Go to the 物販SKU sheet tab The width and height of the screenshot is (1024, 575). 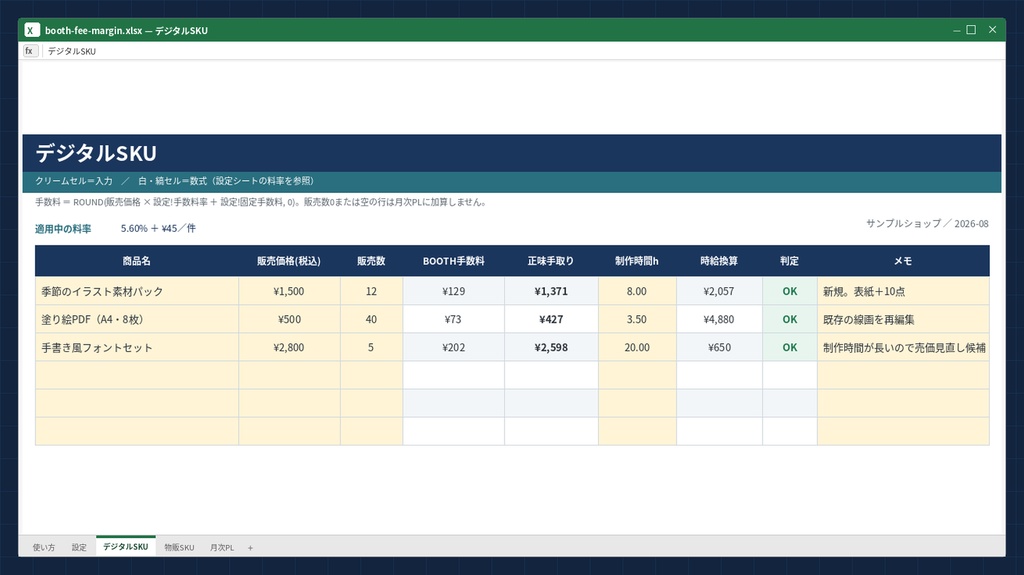click(x=179, y=548)
